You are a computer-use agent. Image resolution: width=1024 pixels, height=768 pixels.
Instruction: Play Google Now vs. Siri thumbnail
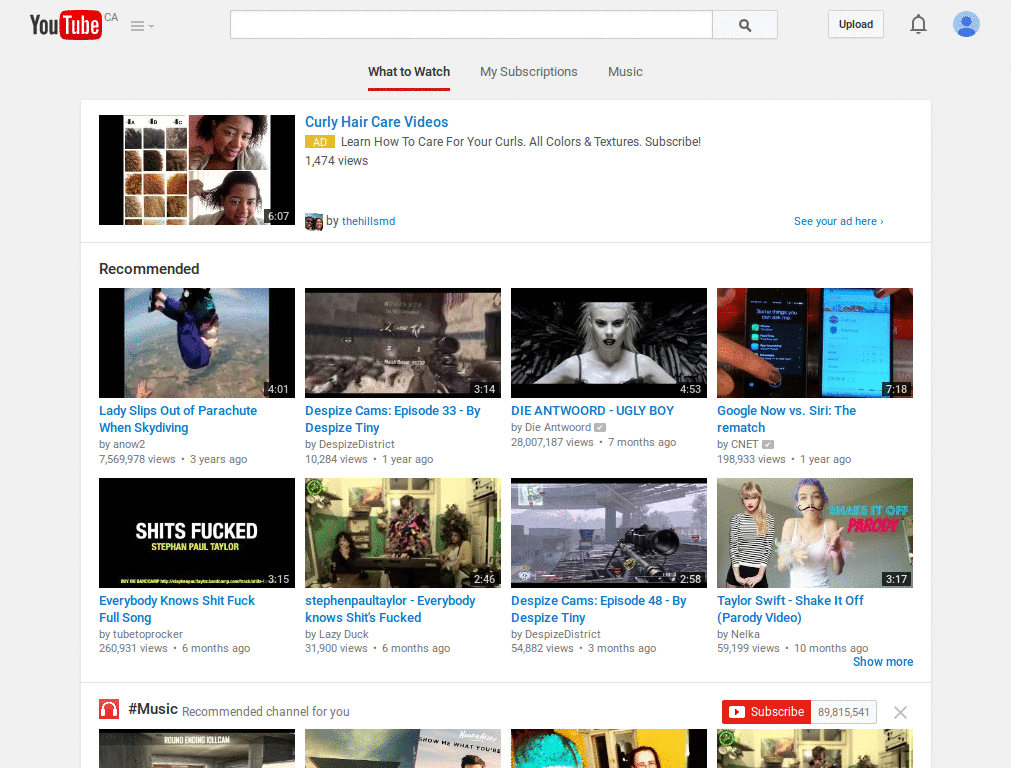click(815, 343)
